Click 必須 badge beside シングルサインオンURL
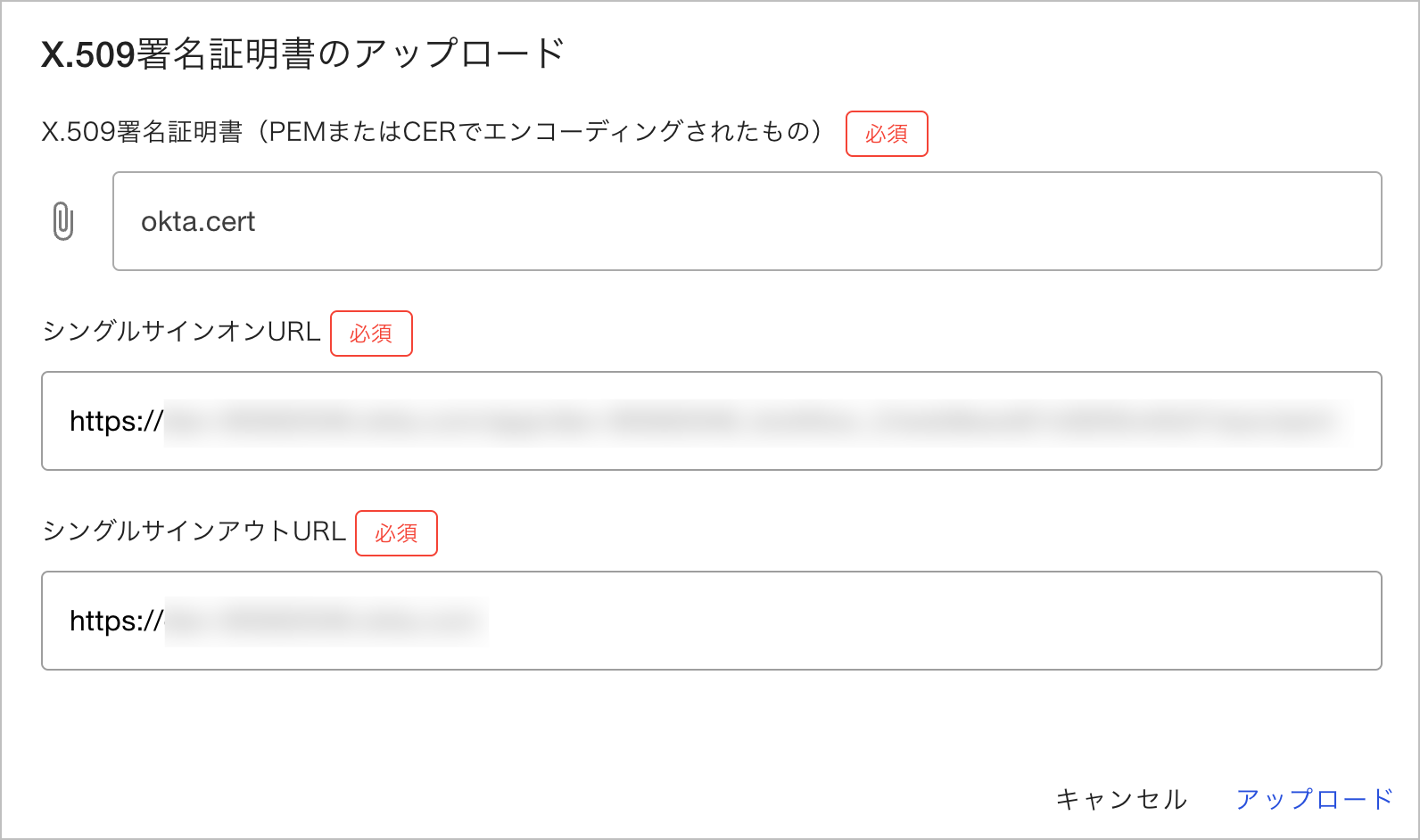Viewport: 1420px width, 840px height. 371,334
